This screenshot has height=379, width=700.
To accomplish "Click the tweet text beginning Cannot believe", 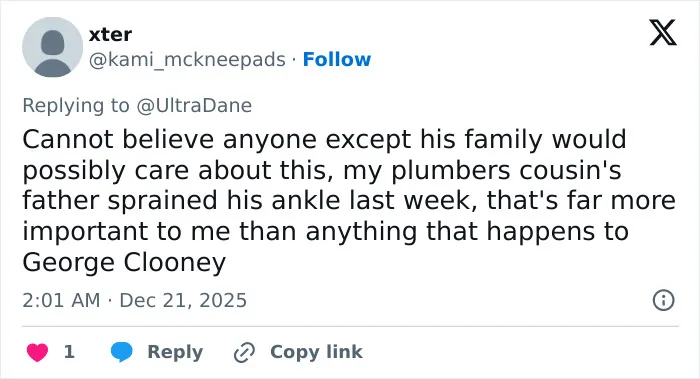I will click(x=349, y=200).
